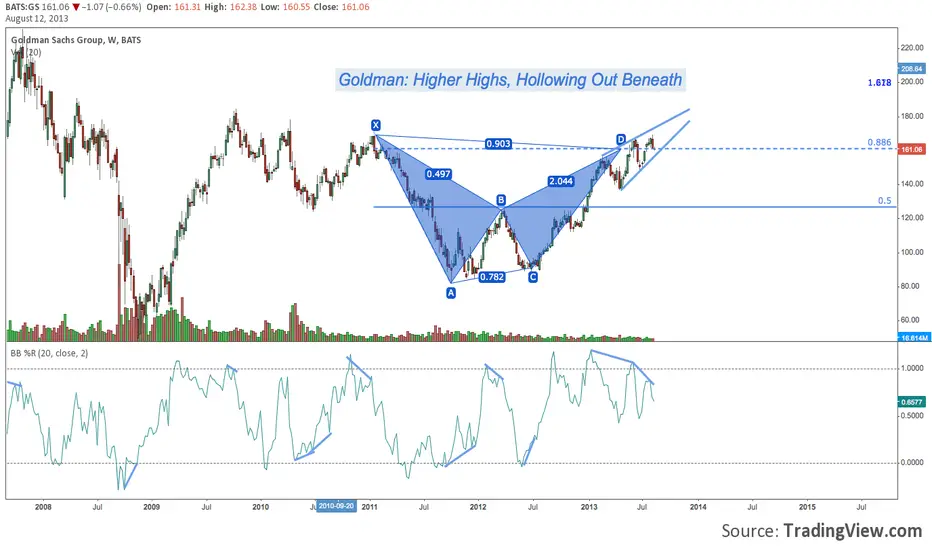Click the highlighted 2010-09-20 date marker
The image size is (932, 550).
[x=336, y=506]
